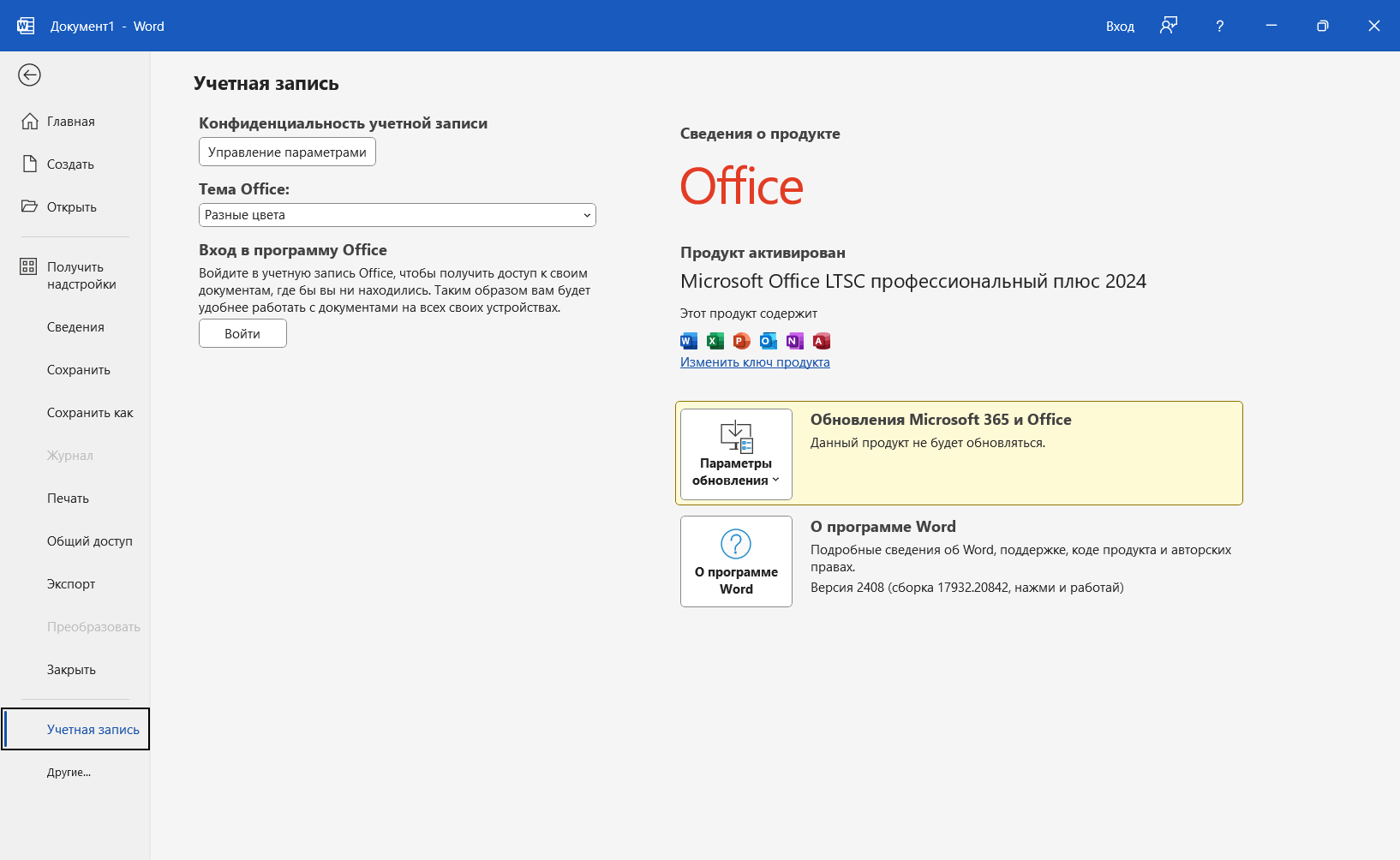The height and width of the screenshot is (860, 1400).
Task: Click the Конфиденциальность учетной записи heading
Action: (x=343, y=123)
